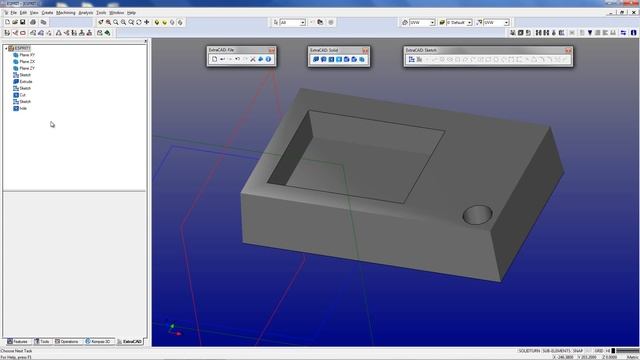The height and width of the screenshot is (360, 640).
Task: Click the green gem icon in second toolbar row
Action: 107,33
